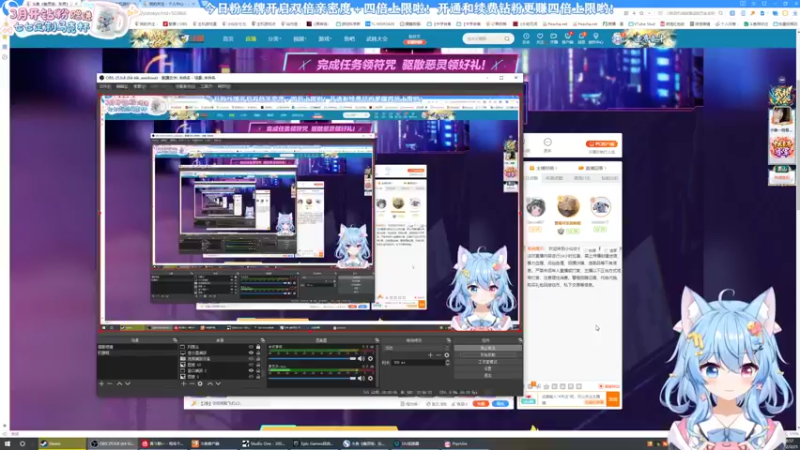Click the Windows Start button

point(7,443)
